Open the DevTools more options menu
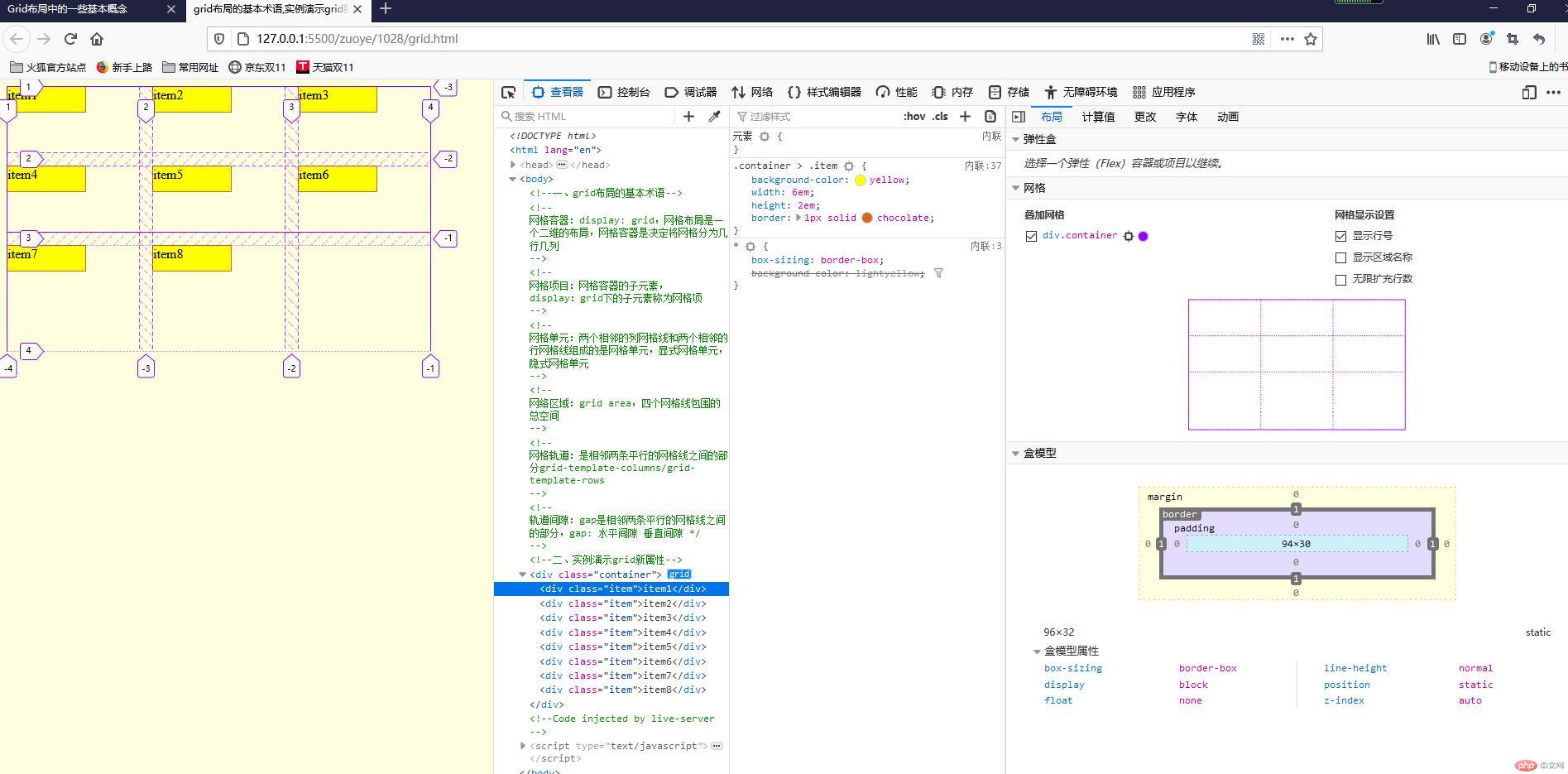1568x774 pixels. (x=1553, y=92)
